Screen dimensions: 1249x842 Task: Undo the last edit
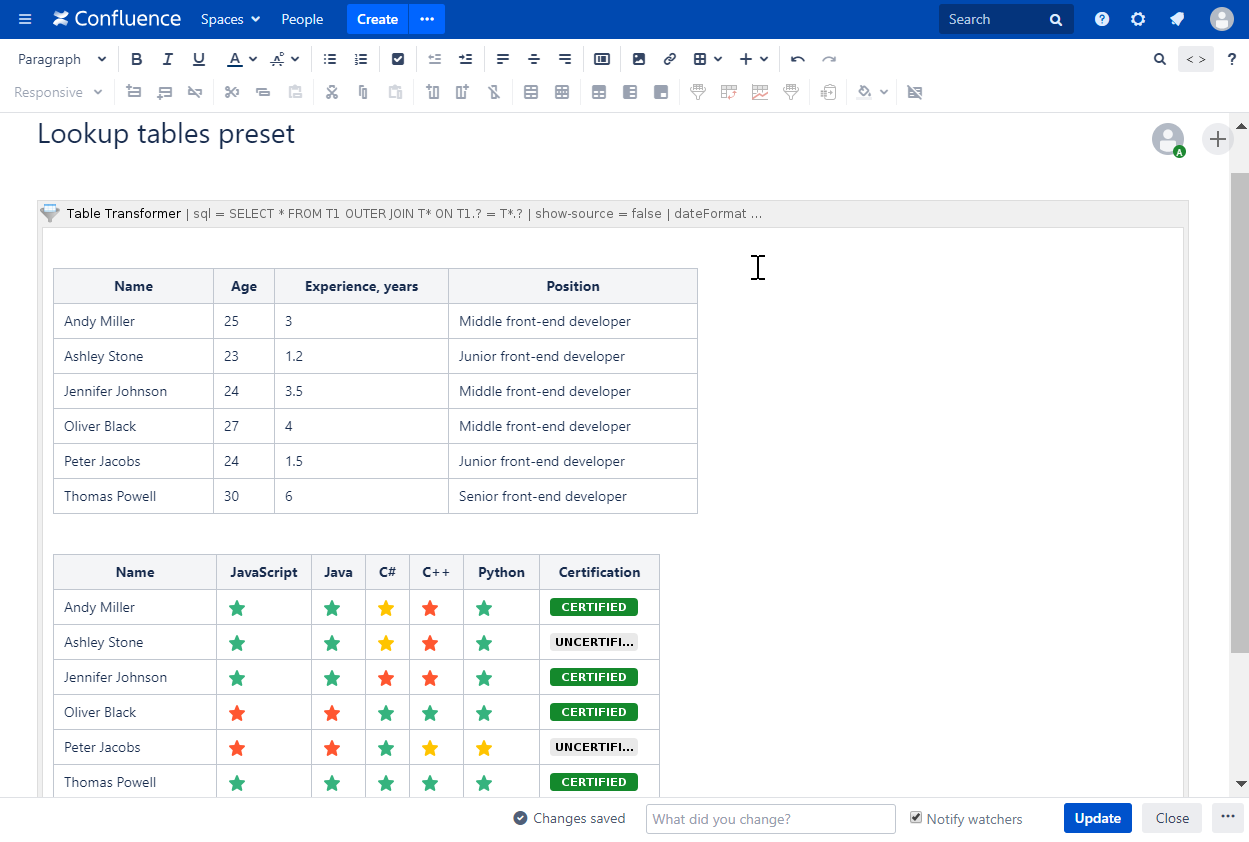(x=797, y=60)
